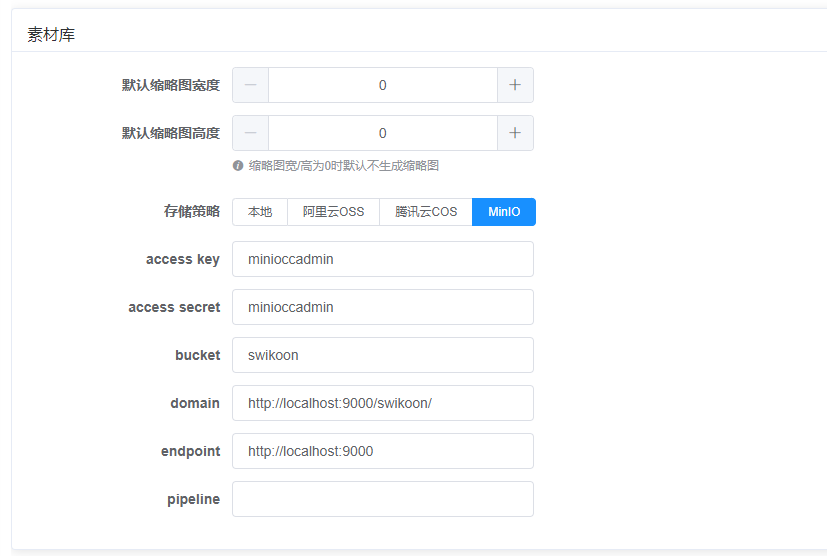Click the 素材库 section header
Image resolution: width=827 pixels, height=556 pixels.
point(51,35)
